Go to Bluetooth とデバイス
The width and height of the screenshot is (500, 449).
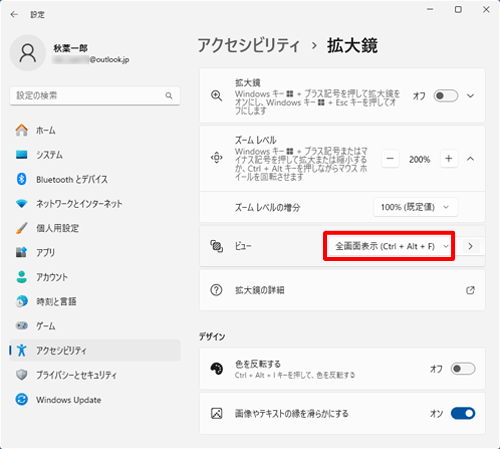(x=95, y=179)
